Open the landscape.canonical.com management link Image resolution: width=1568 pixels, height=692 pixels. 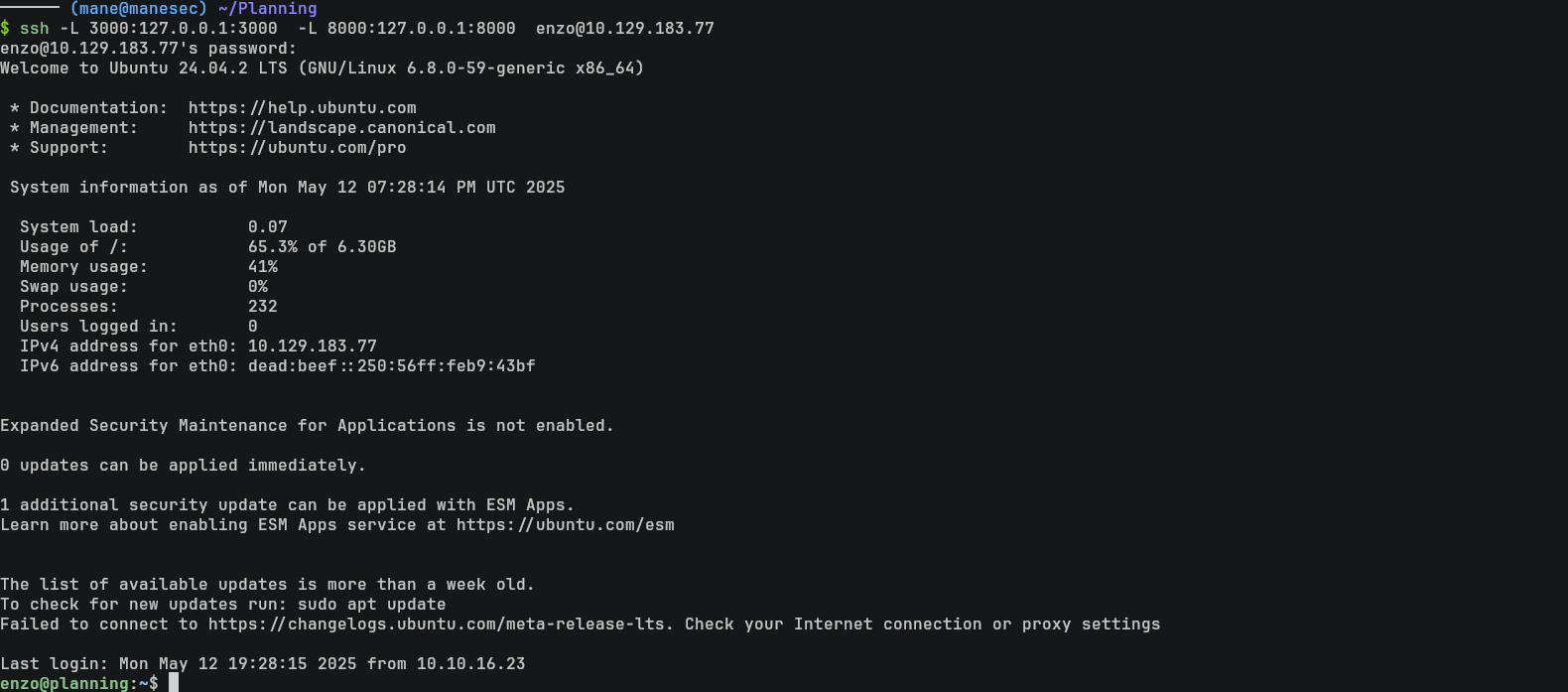(x=342, y=128)
